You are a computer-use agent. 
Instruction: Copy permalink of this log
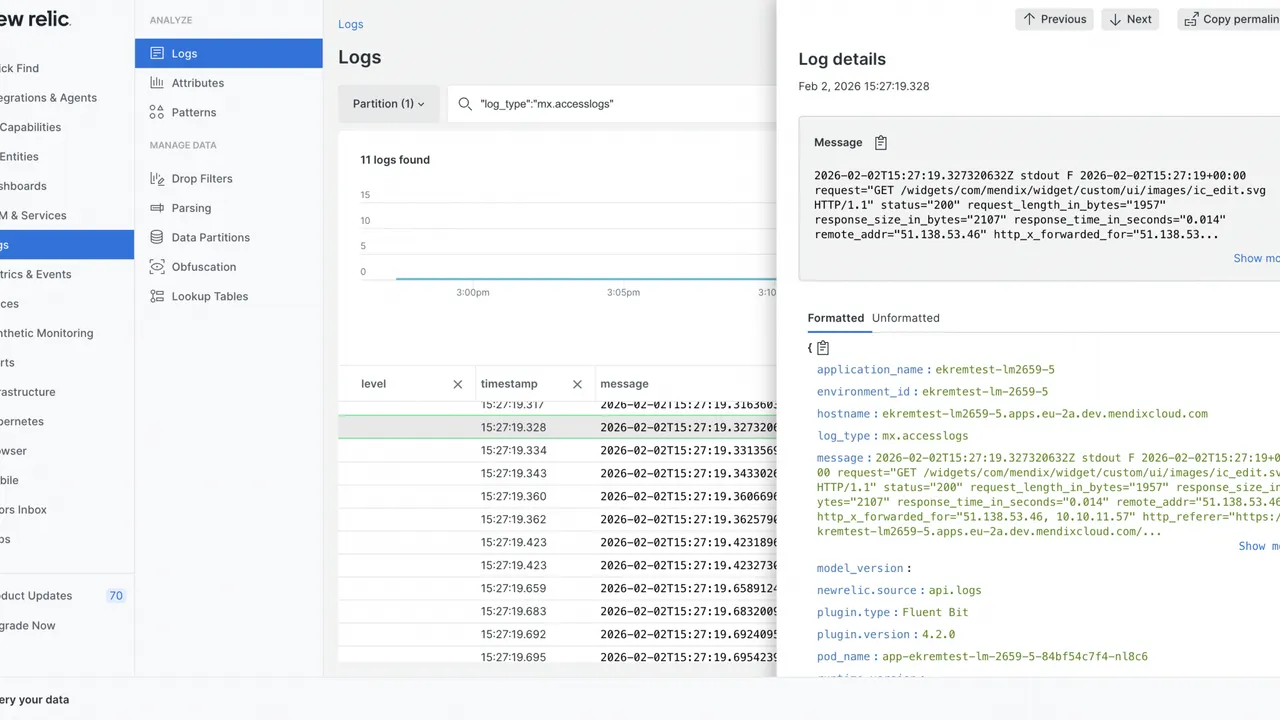pyautogui.click(x=1229, y=19)
